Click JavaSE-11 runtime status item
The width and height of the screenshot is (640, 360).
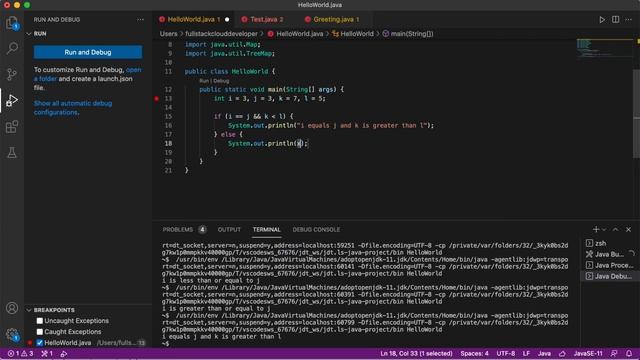[588, 353]
